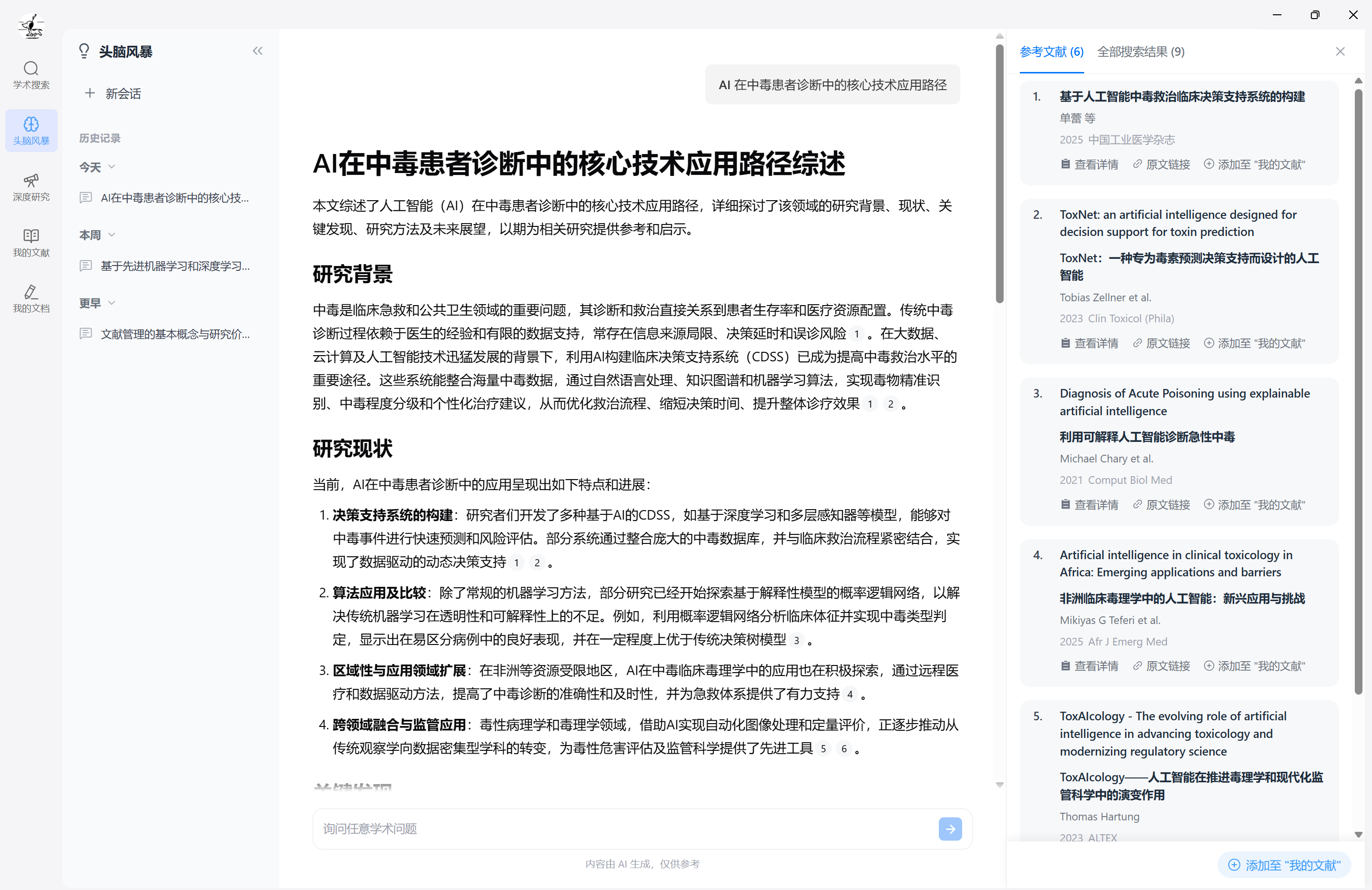Image resolution: width=1372 pixels, height=890 pixels.
Task: Open 文献管理的基本概念 history conversation
Action: [x=174, y=334]
